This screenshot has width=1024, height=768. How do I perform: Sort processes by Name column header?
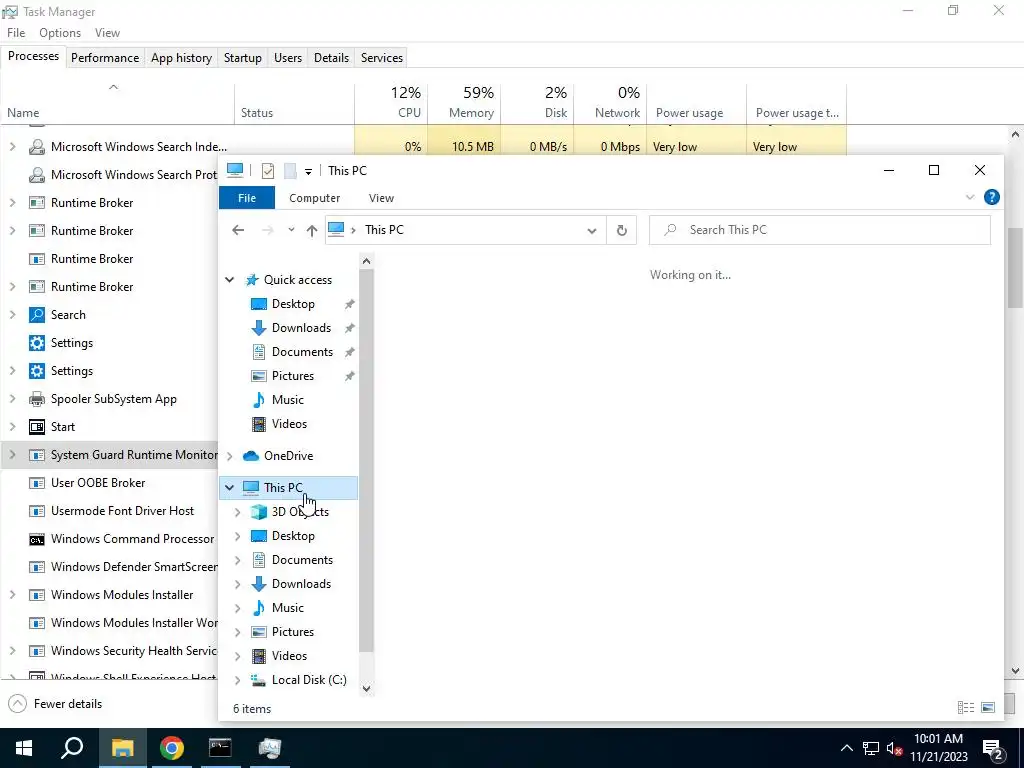coord(118,103)
